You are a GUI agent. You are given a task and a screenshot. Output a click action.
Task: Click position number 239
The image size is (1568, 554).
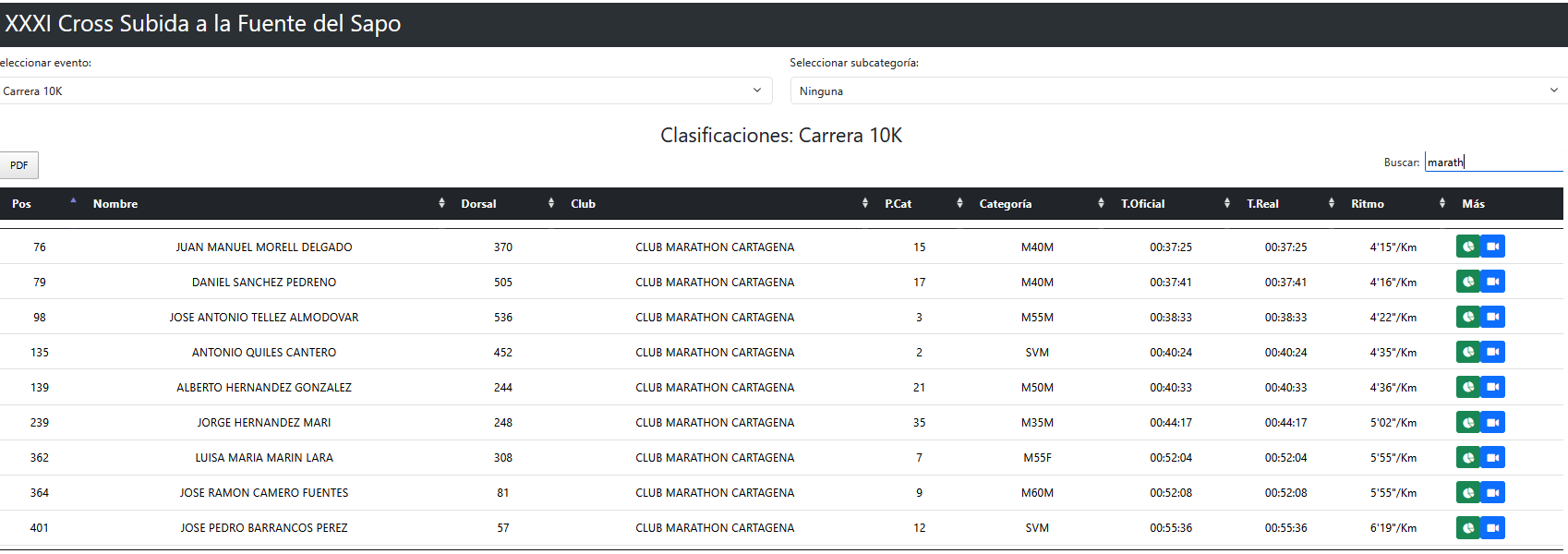coord(40,423)
